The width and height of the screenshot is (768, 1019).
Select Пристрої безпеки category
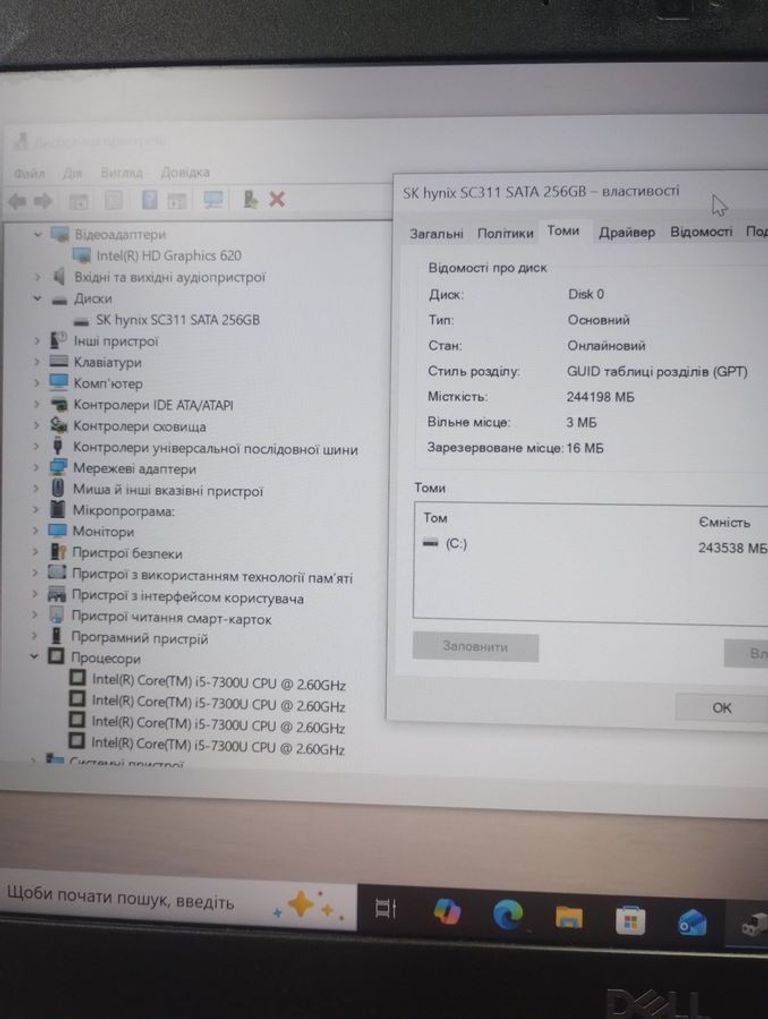tap(127, 554)
